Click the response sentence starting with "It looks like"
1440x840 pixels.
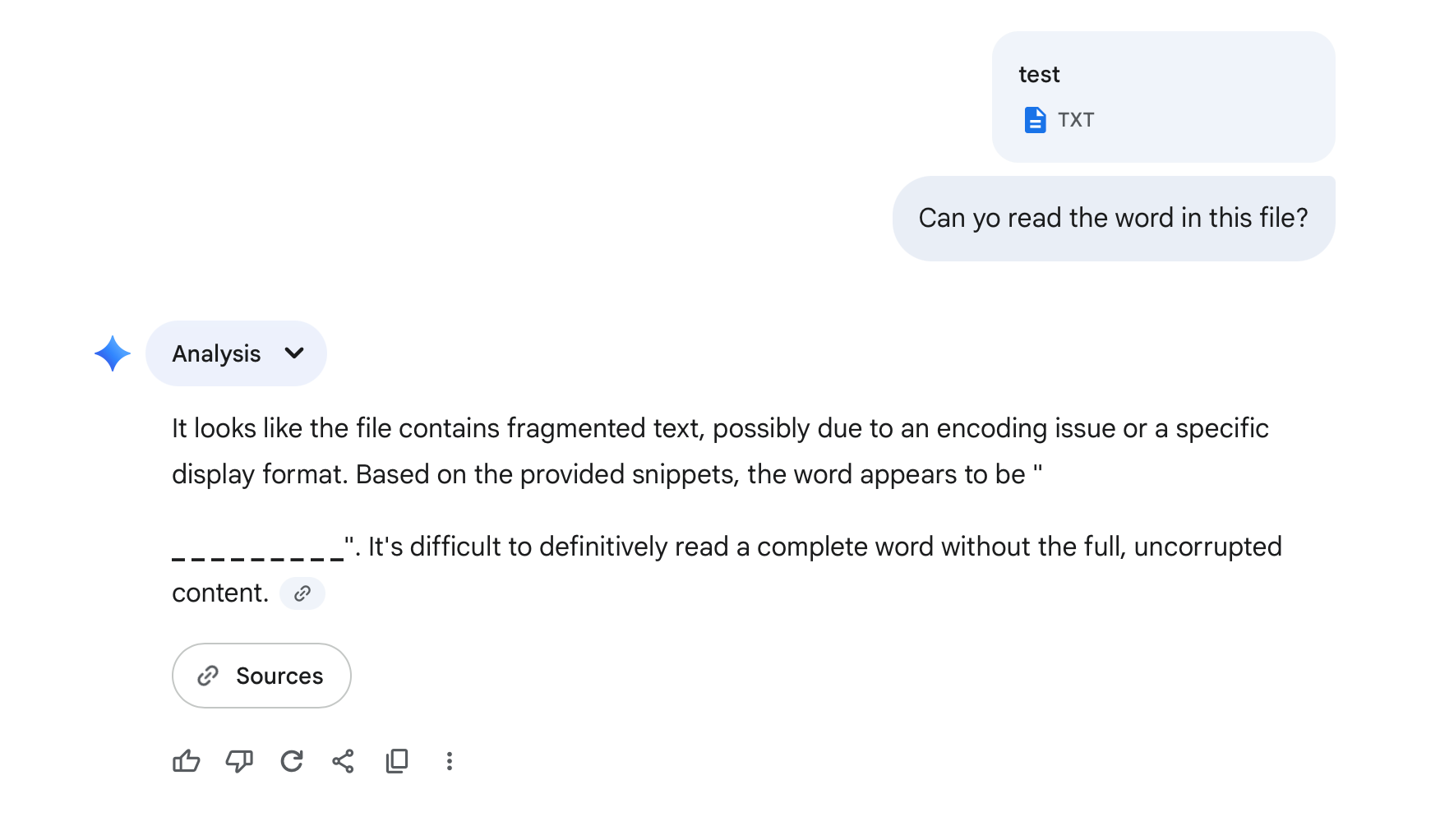(719, 429)
